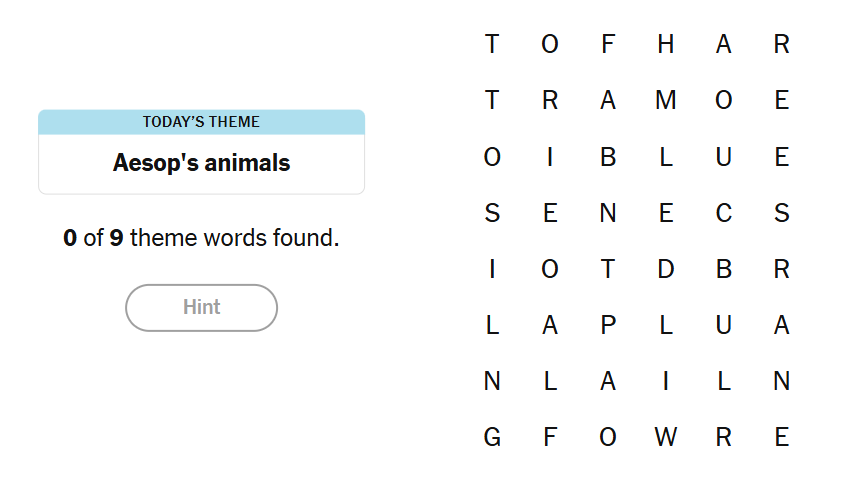Click the "0 of 9 theme words found" text
Image resolution: width=843 pixels, height=498 pixels.
[x=201, y=239]
